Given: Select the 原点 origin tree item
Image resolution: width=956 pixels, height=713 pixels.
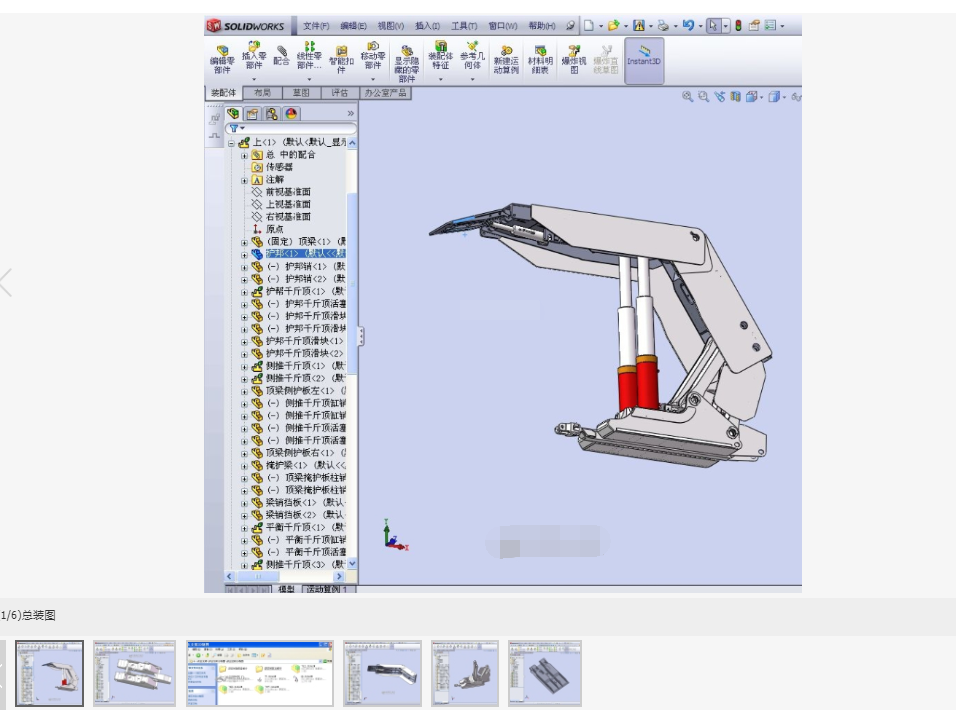Looking at the screenshot, I should coord(274,229).
